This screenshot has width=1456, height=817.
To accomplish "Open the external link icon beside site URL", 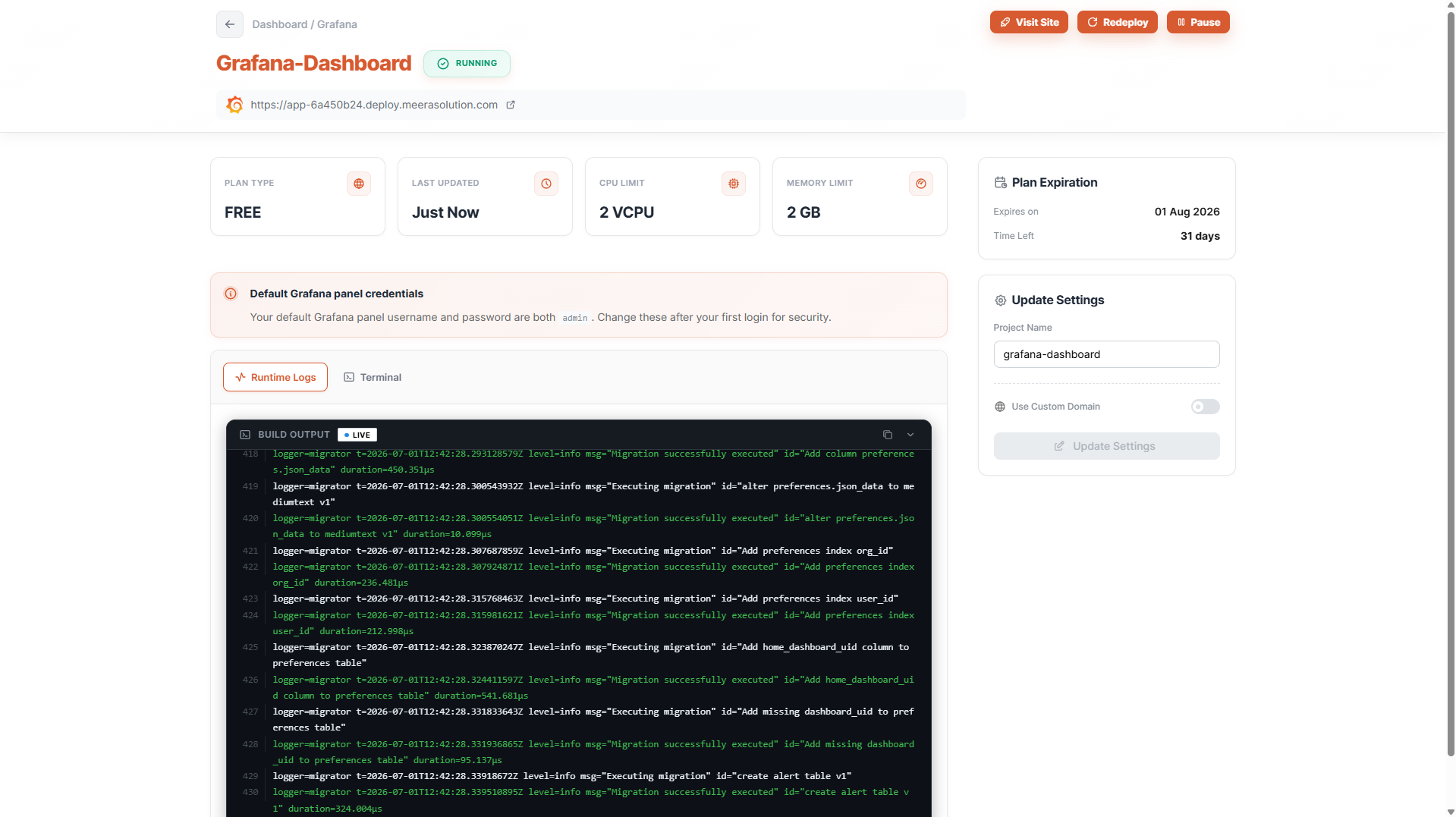I will click(511, 105).
